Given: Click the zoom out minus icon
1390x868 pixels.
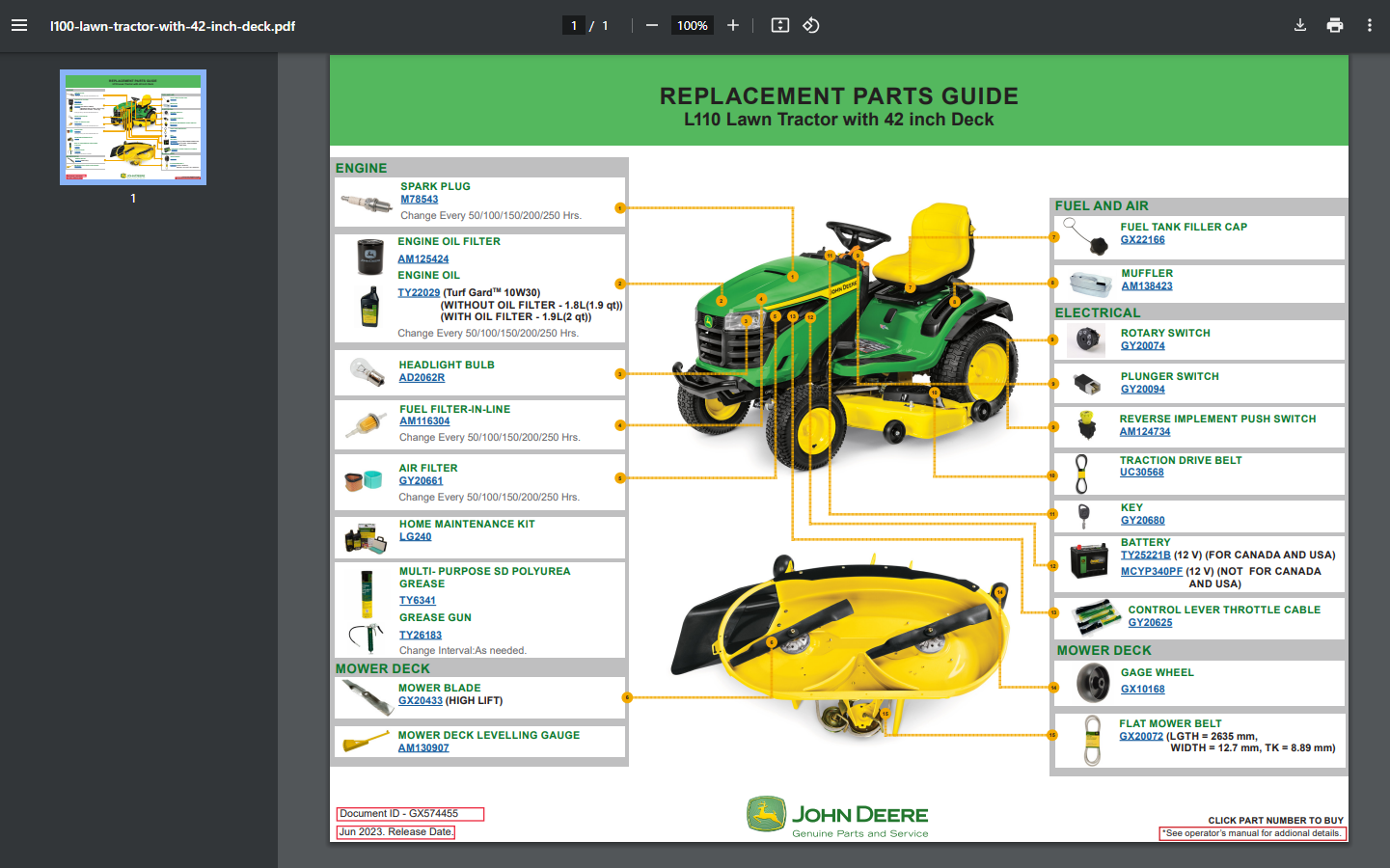Looking at the screenshot, I should coord(652,26).
